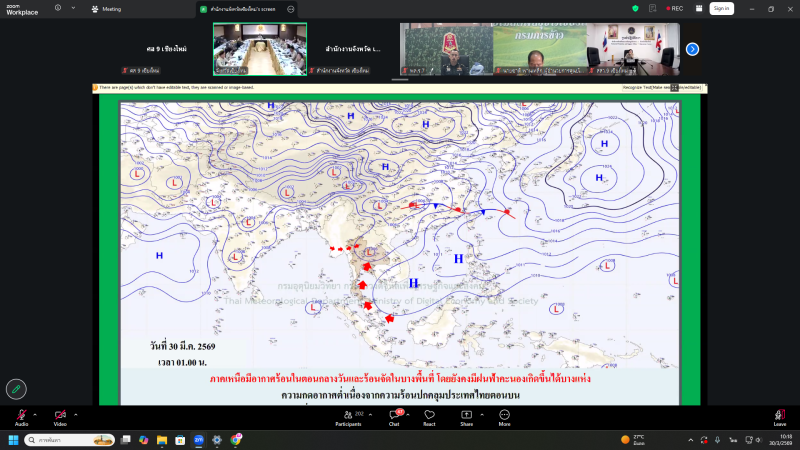Select the highlighted conference room video thumbnail
The height and width of the screenshot is (450, 800).
coord(246,49)
